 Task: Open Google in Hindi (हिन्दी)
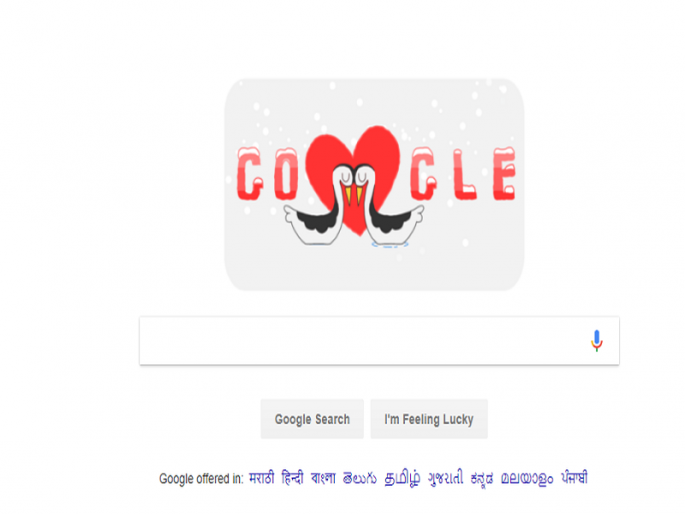tap(292, 478)
